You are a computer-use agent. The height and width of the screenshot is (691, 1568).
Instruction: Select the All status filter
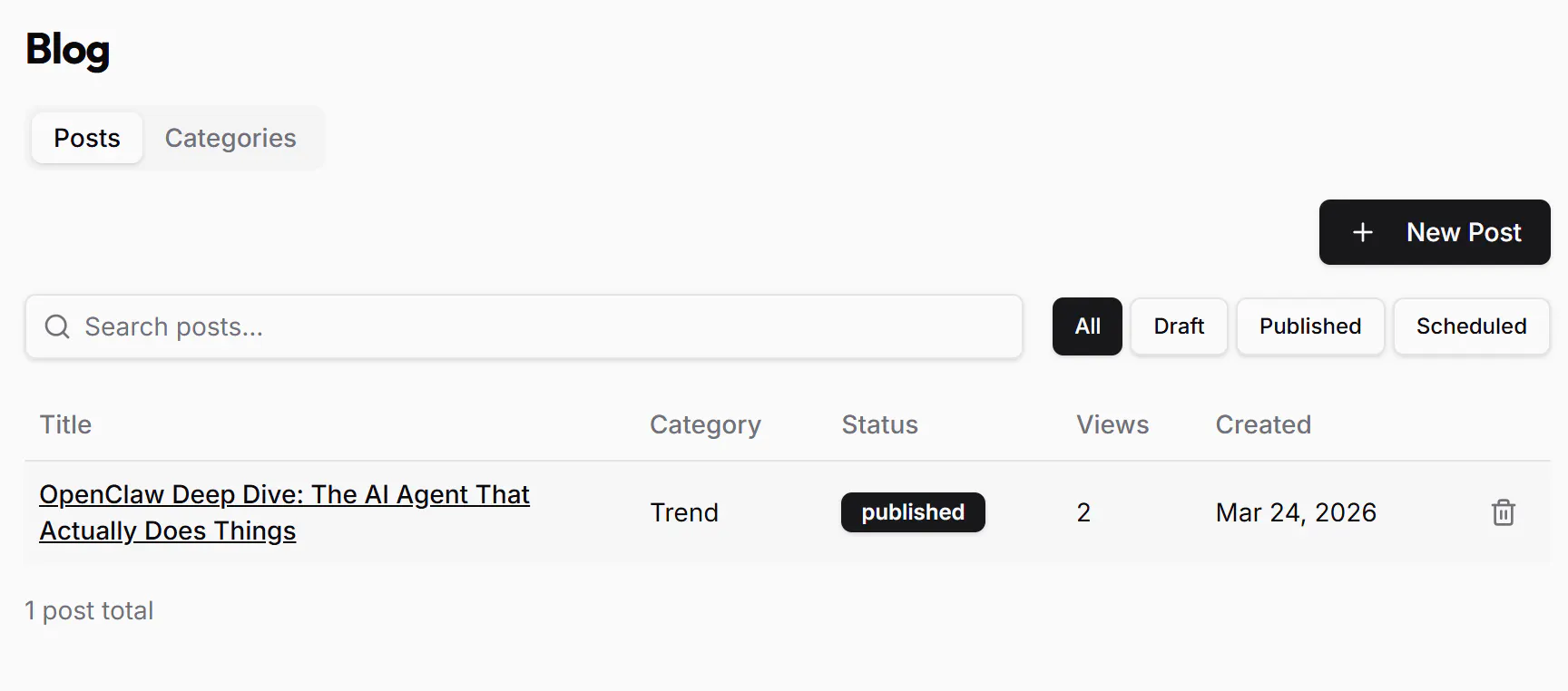(x=1087, y=326)
